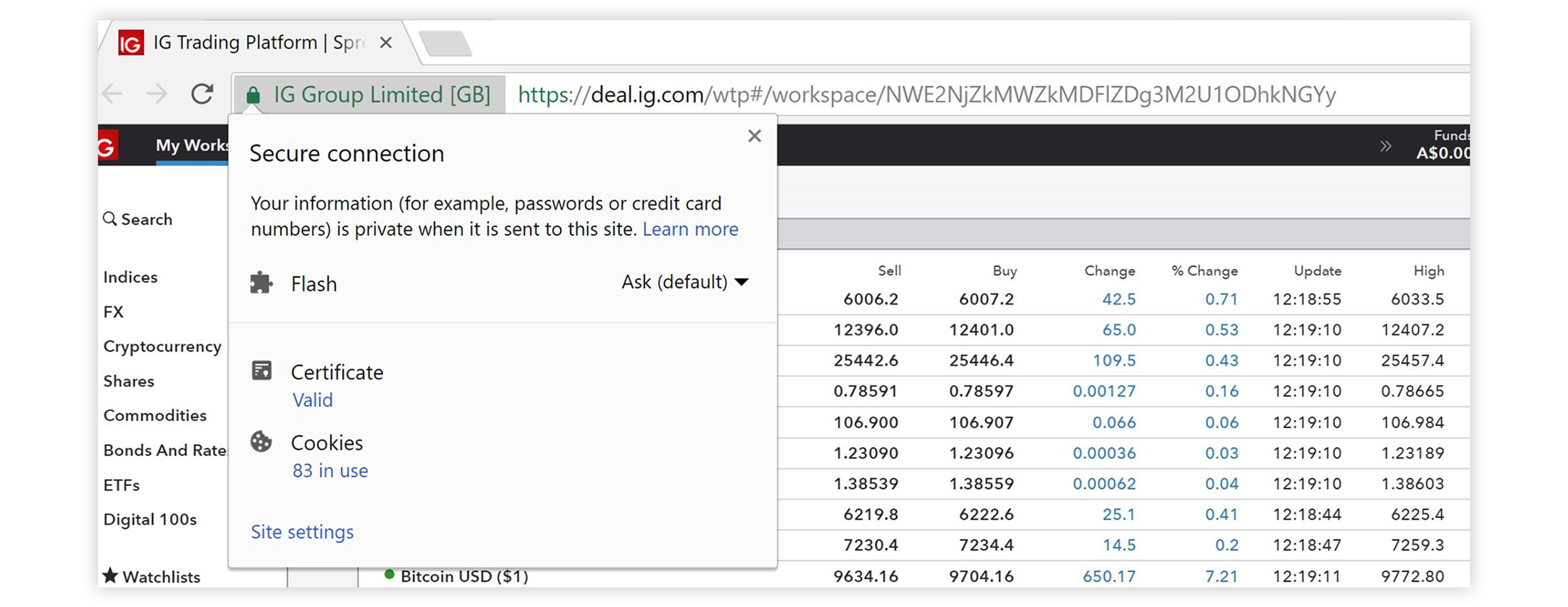Reload the page with refresh icon
Screen dimensions: 1568x607
202,94
